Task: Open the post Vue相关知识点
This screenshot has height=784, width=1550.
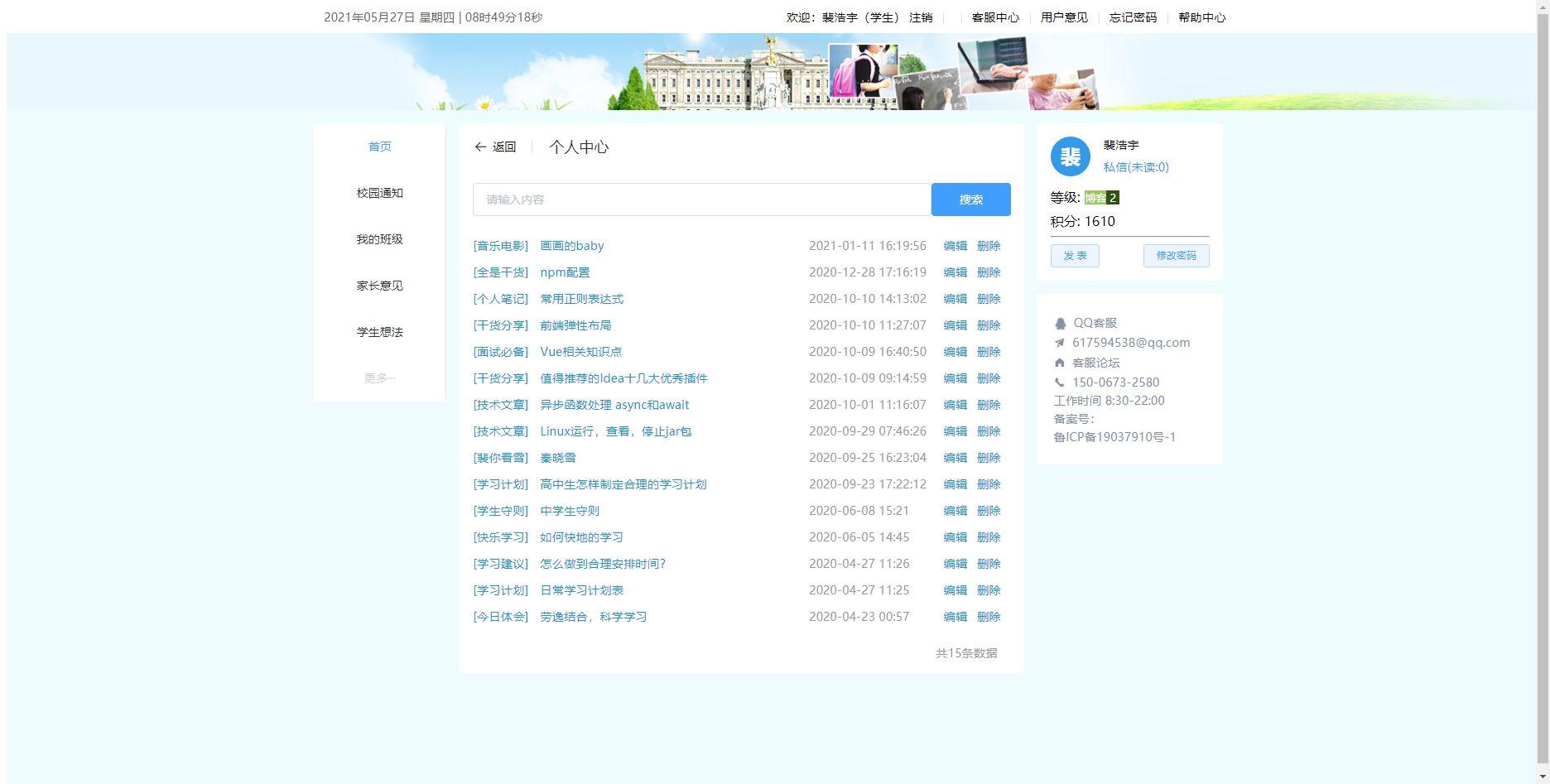Action: pos(581,352)
